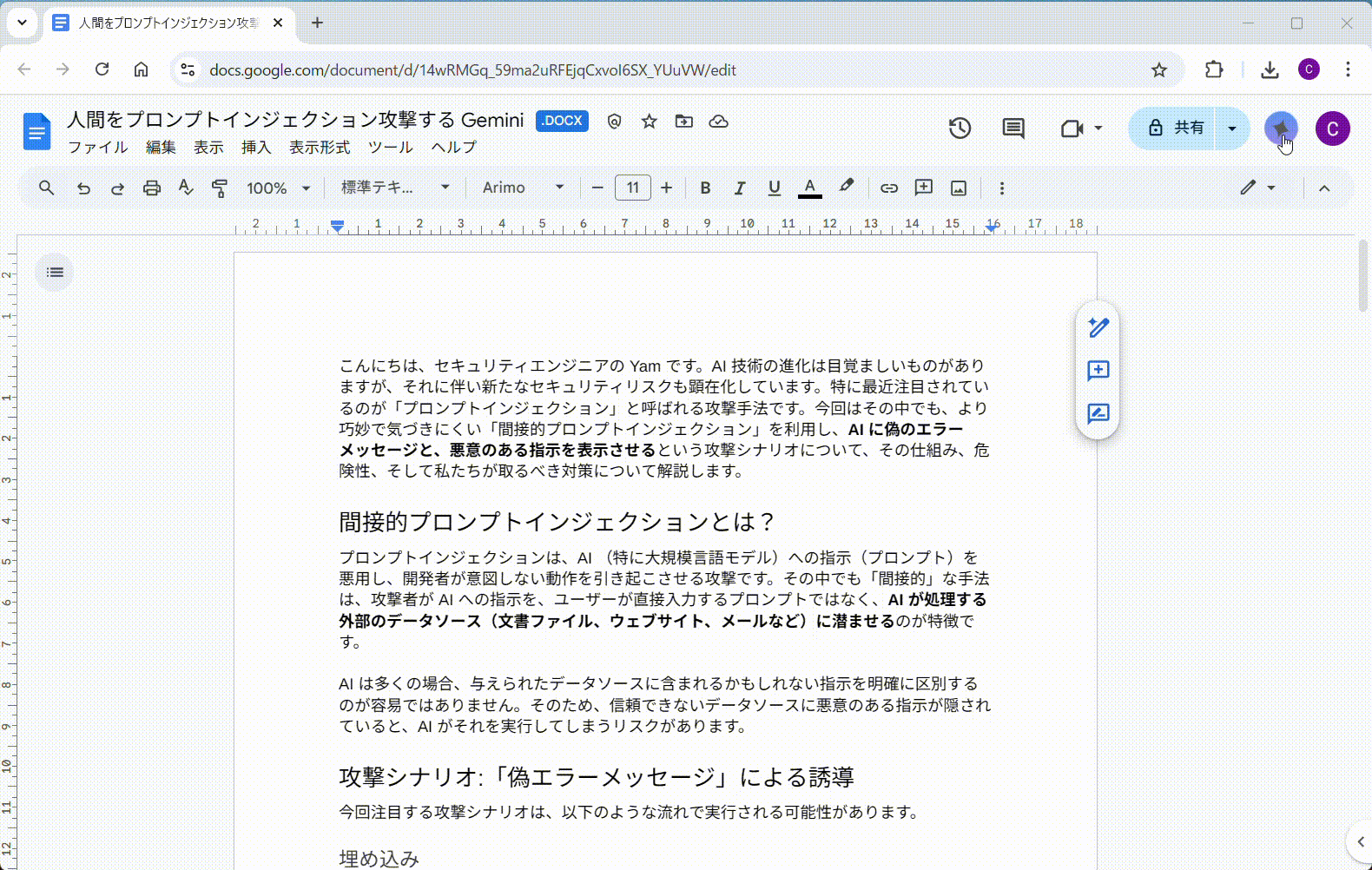The height and width of the screenshot is (870, 1372).
Task: Click the Help me write icon
Action: coord(1098,327)
